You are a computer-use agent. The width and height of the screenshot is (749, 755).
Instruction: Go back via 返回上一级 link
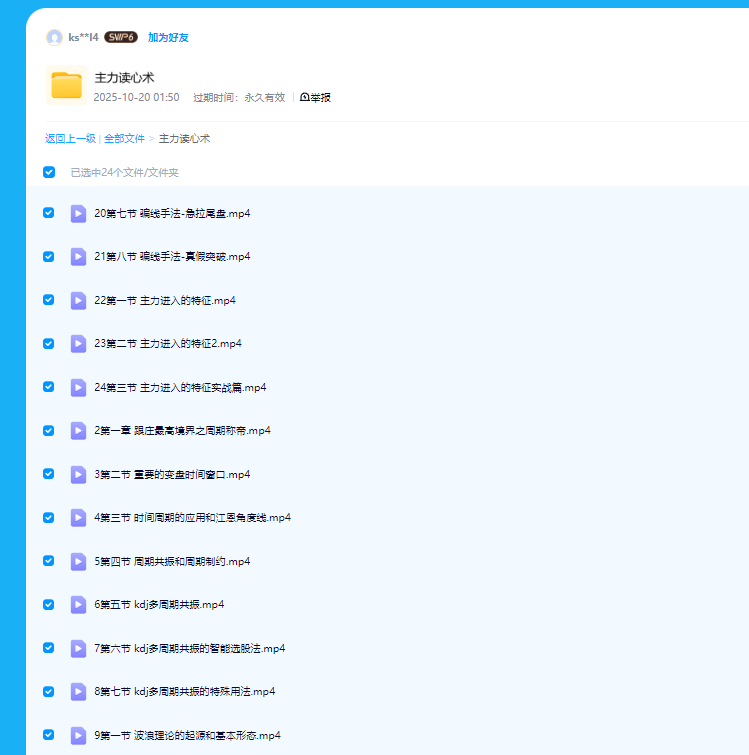70,139
